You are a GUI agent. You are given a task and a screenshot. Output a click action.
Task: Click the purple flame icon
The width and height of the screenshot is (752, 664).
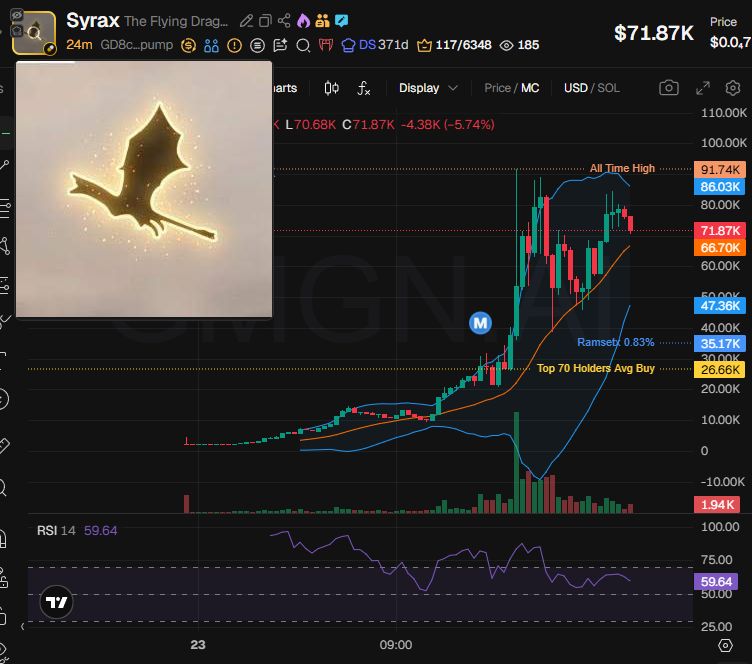(x=303, y=21)
